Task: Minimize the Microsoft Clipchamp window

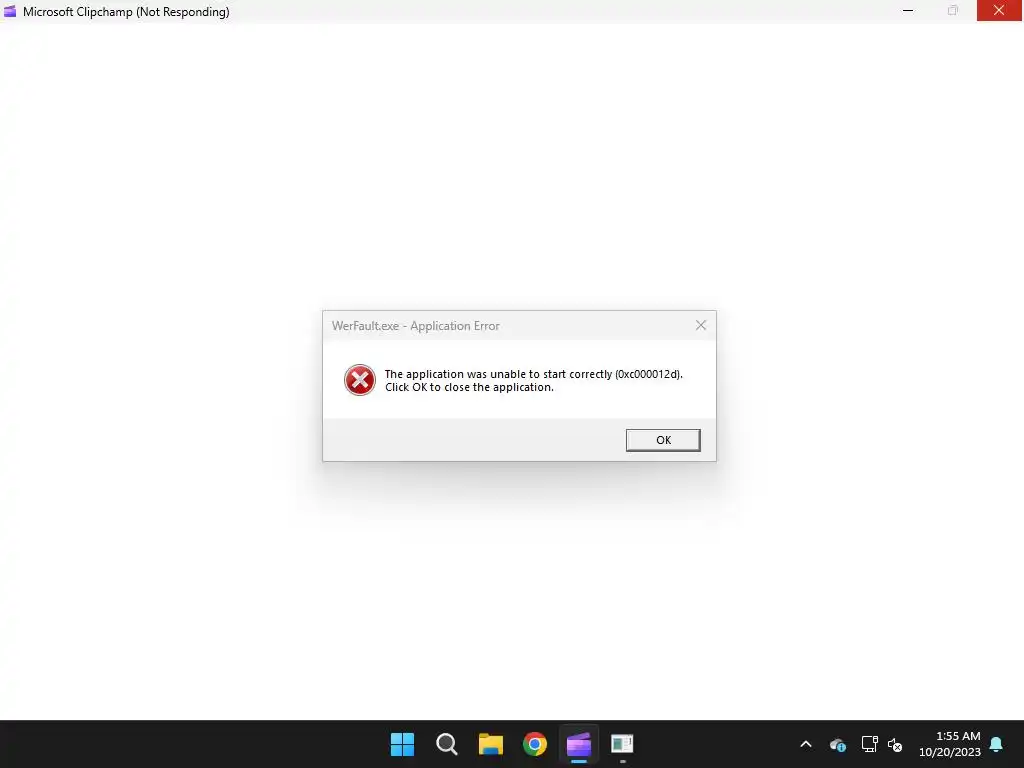Action: (x=908, y=10)
